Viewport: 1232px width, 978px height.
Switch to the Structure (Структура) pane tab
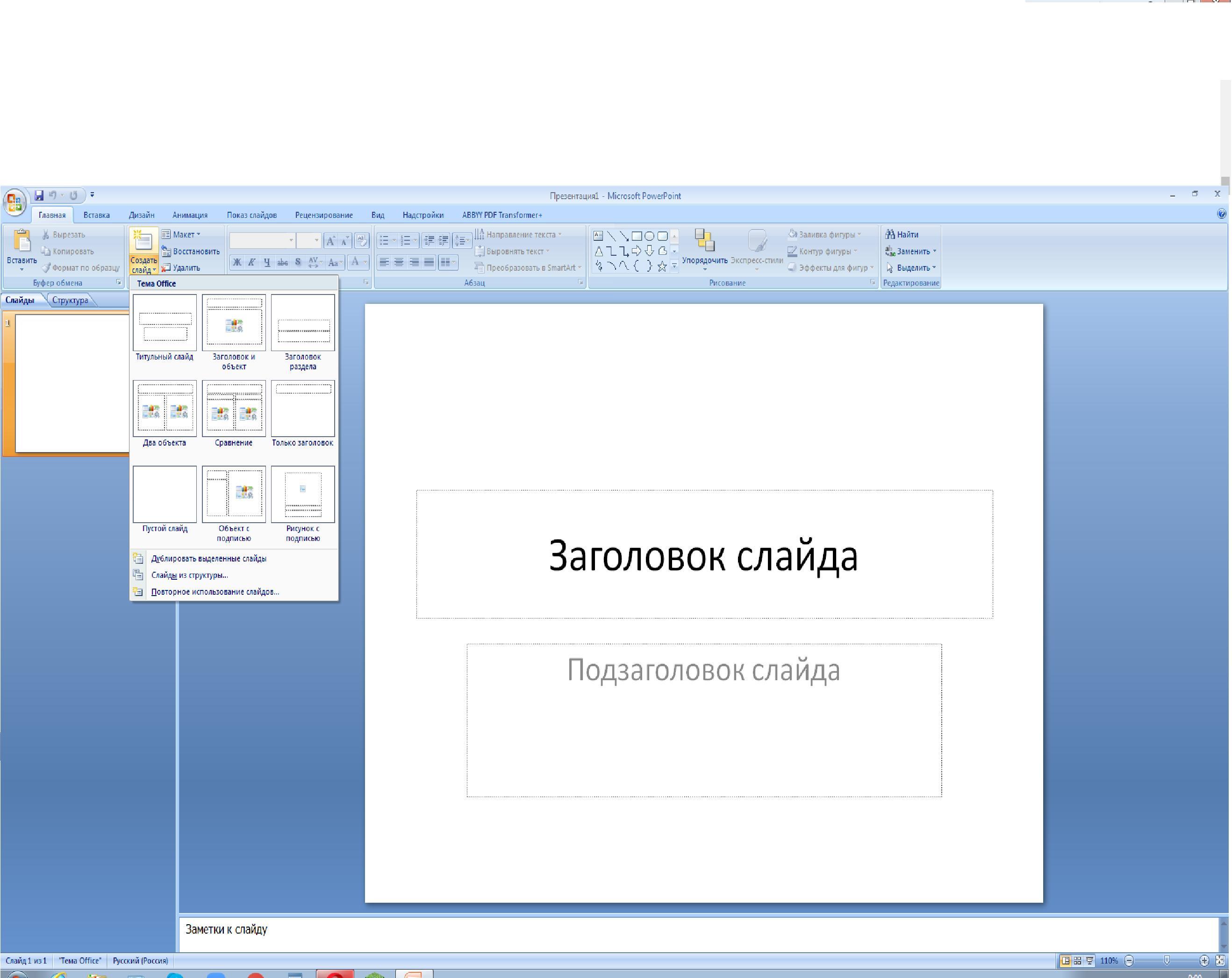70,300
